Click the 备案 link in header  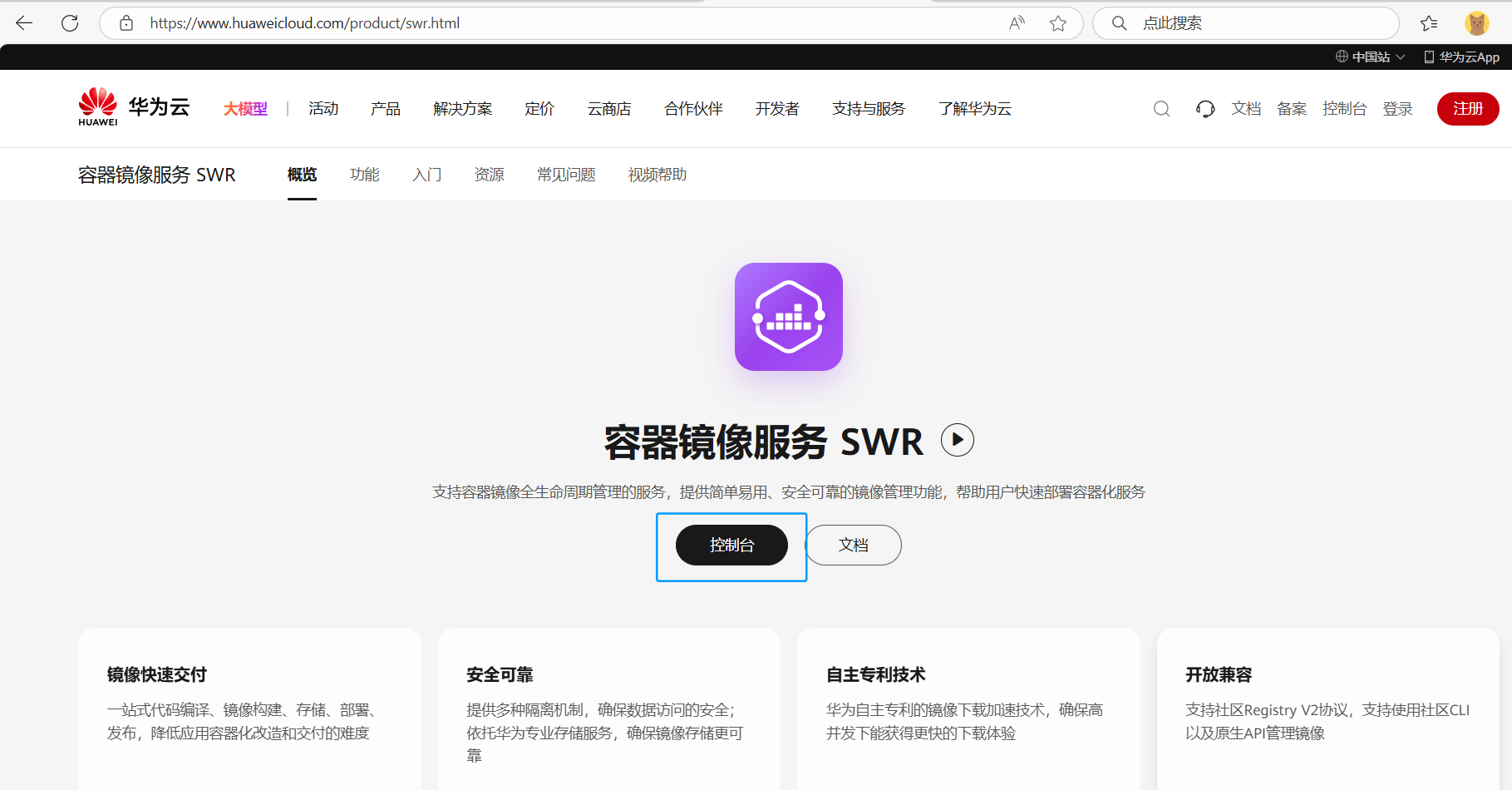[x=1292, y=109]
